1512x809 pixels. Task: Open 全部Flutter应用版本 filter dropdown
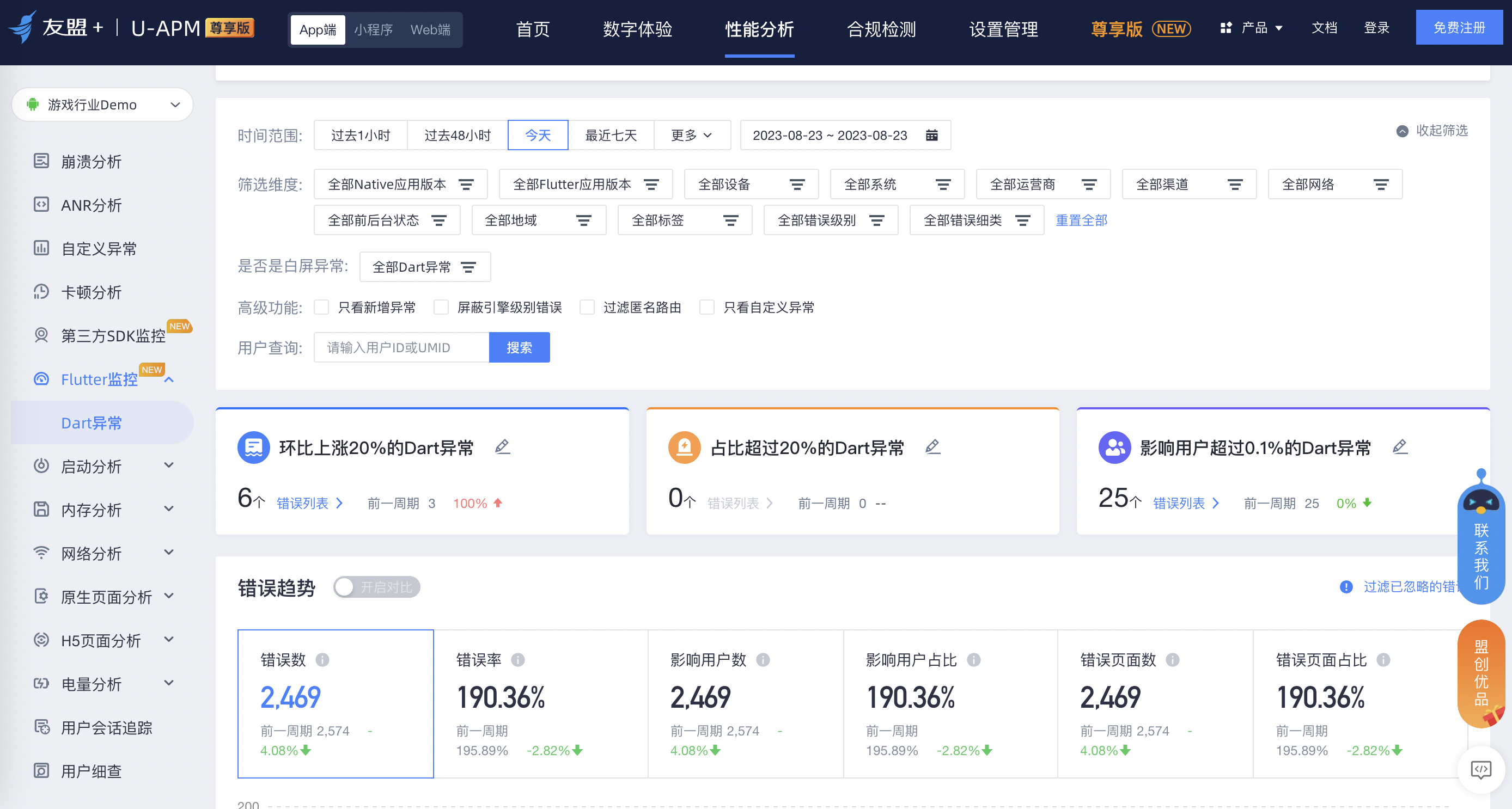586,184
